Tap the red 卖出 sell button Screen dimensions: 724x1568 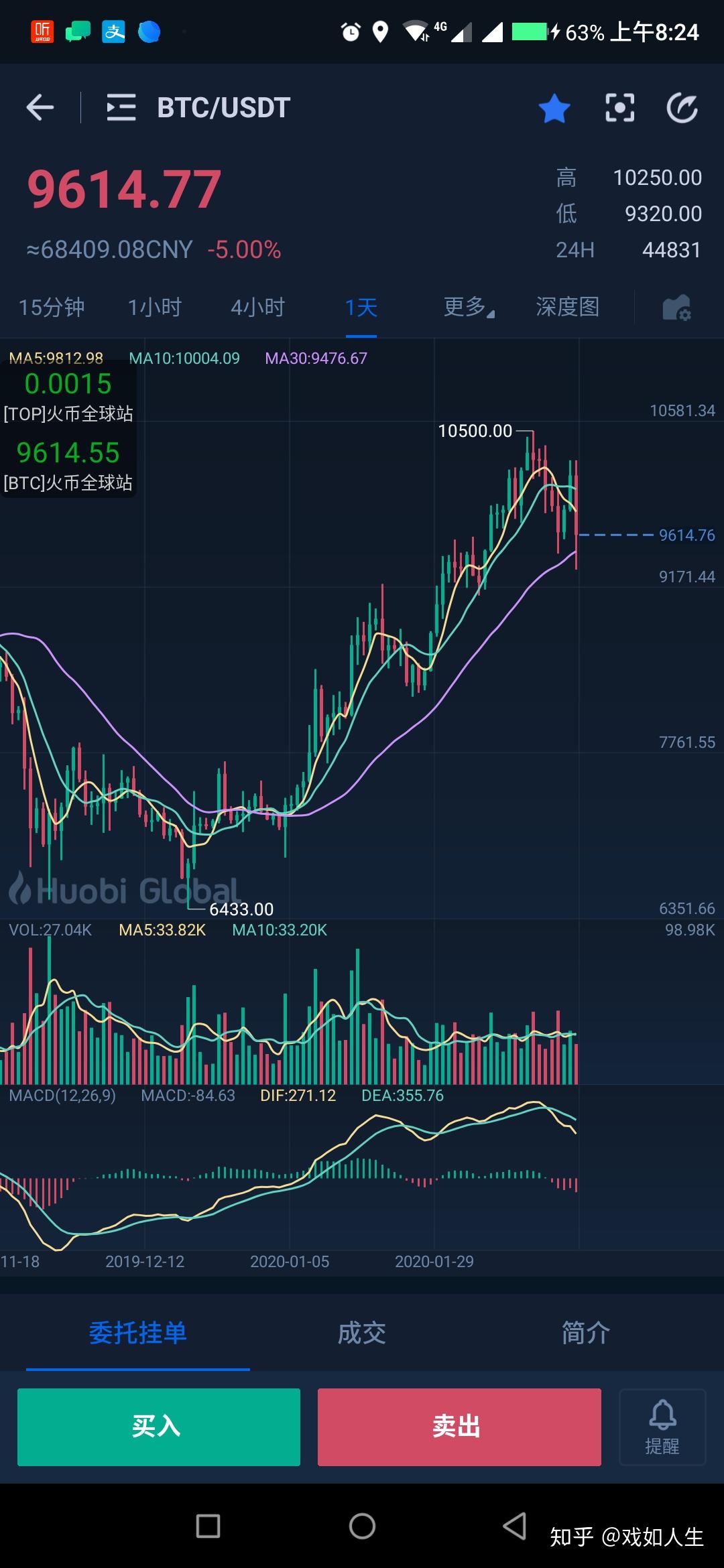(459, 1427)
